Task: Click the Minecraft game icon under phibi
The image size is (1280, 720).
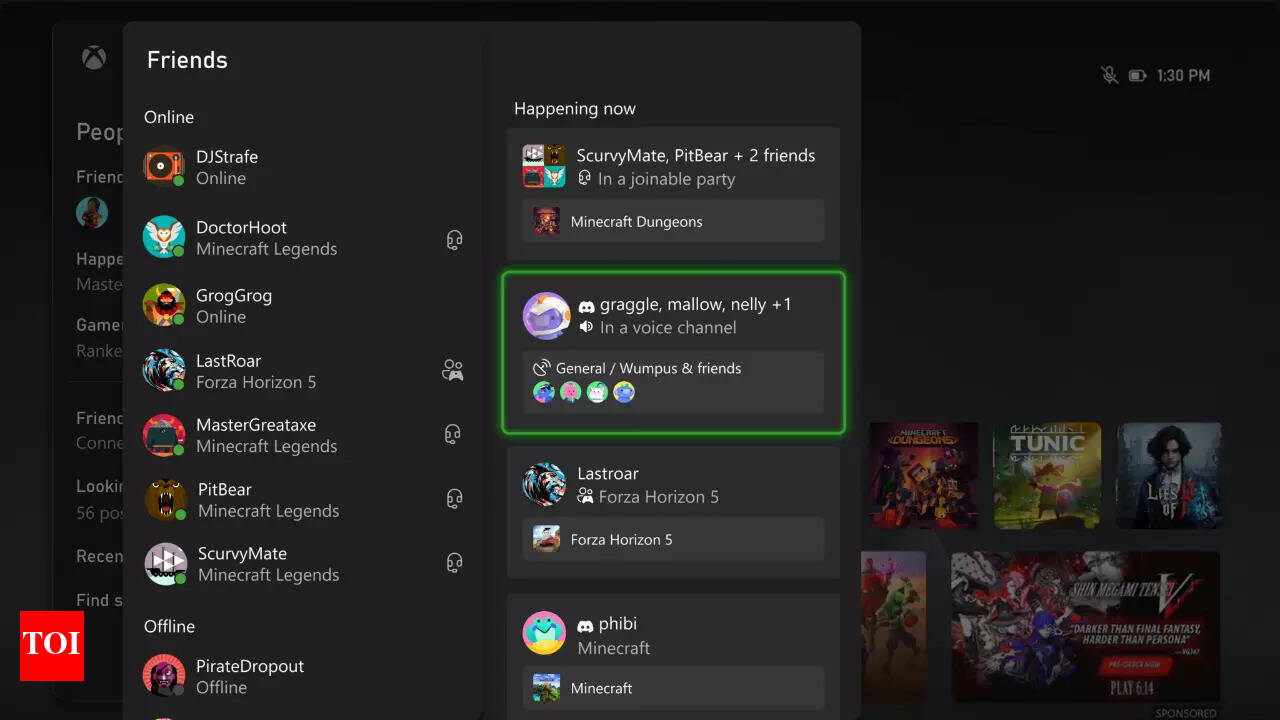Action: (x=546, y=688)
